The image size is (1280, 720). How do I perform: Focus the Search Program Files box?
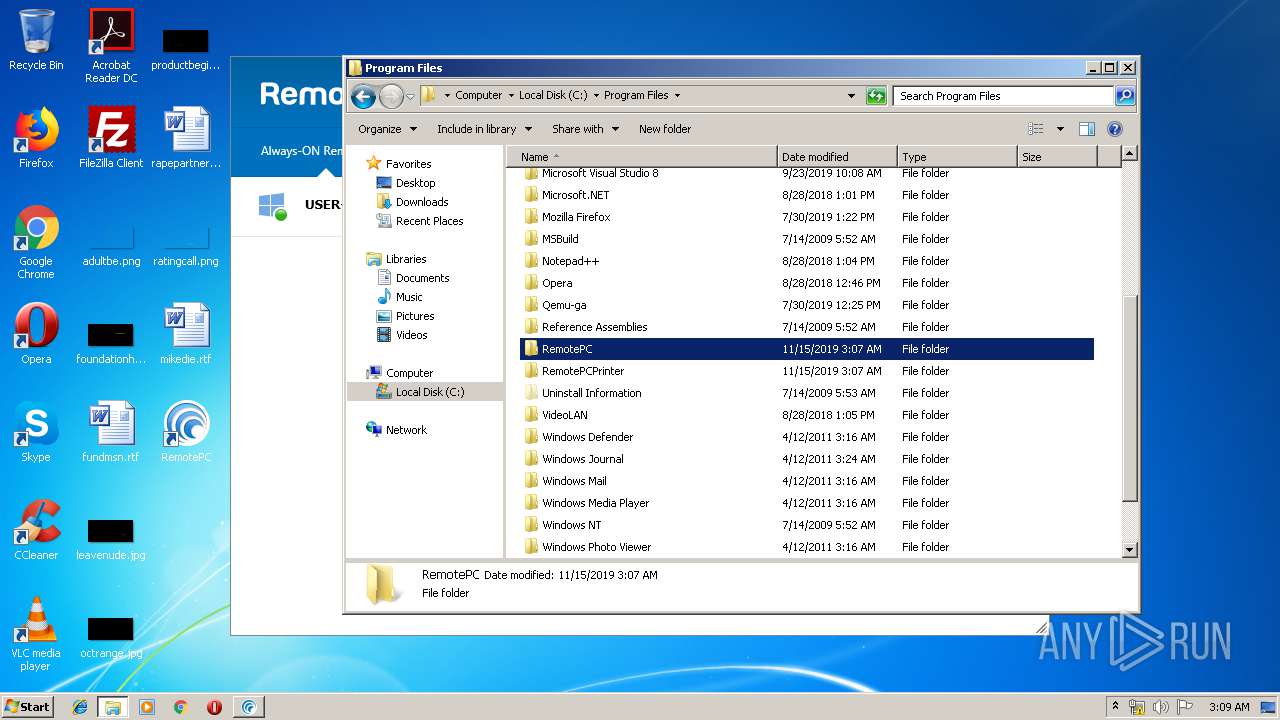(1003, 96)
